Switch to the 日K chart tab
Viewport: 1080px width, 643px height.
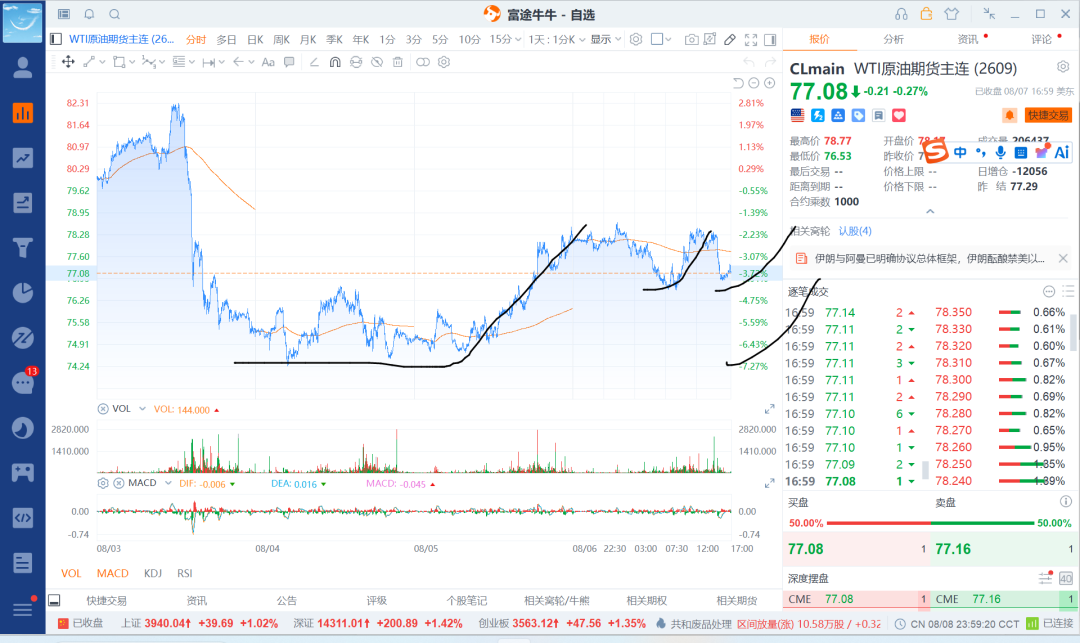point(255,40)
